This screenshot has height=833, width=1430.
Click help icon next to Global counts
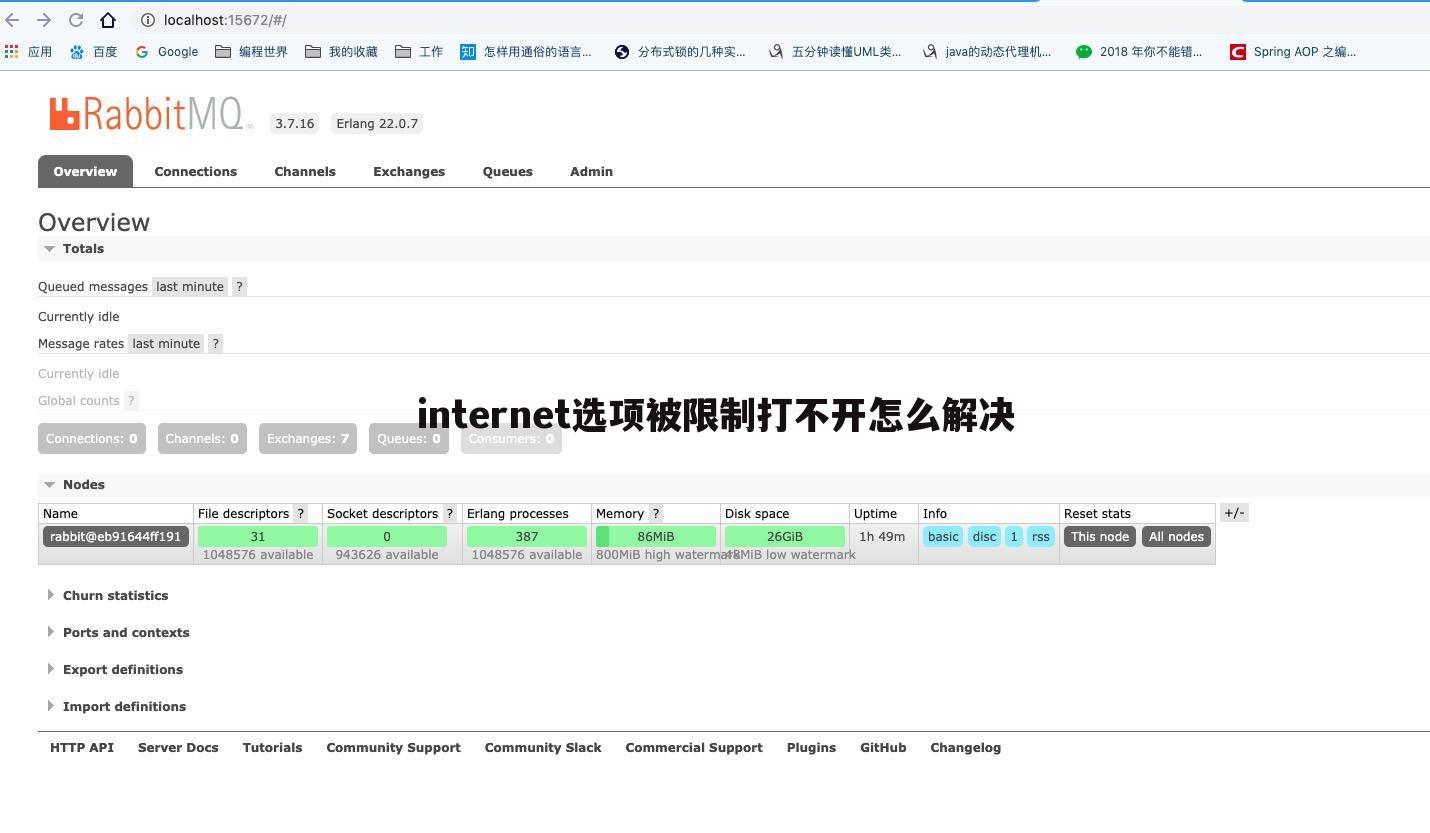coord(131,401)
